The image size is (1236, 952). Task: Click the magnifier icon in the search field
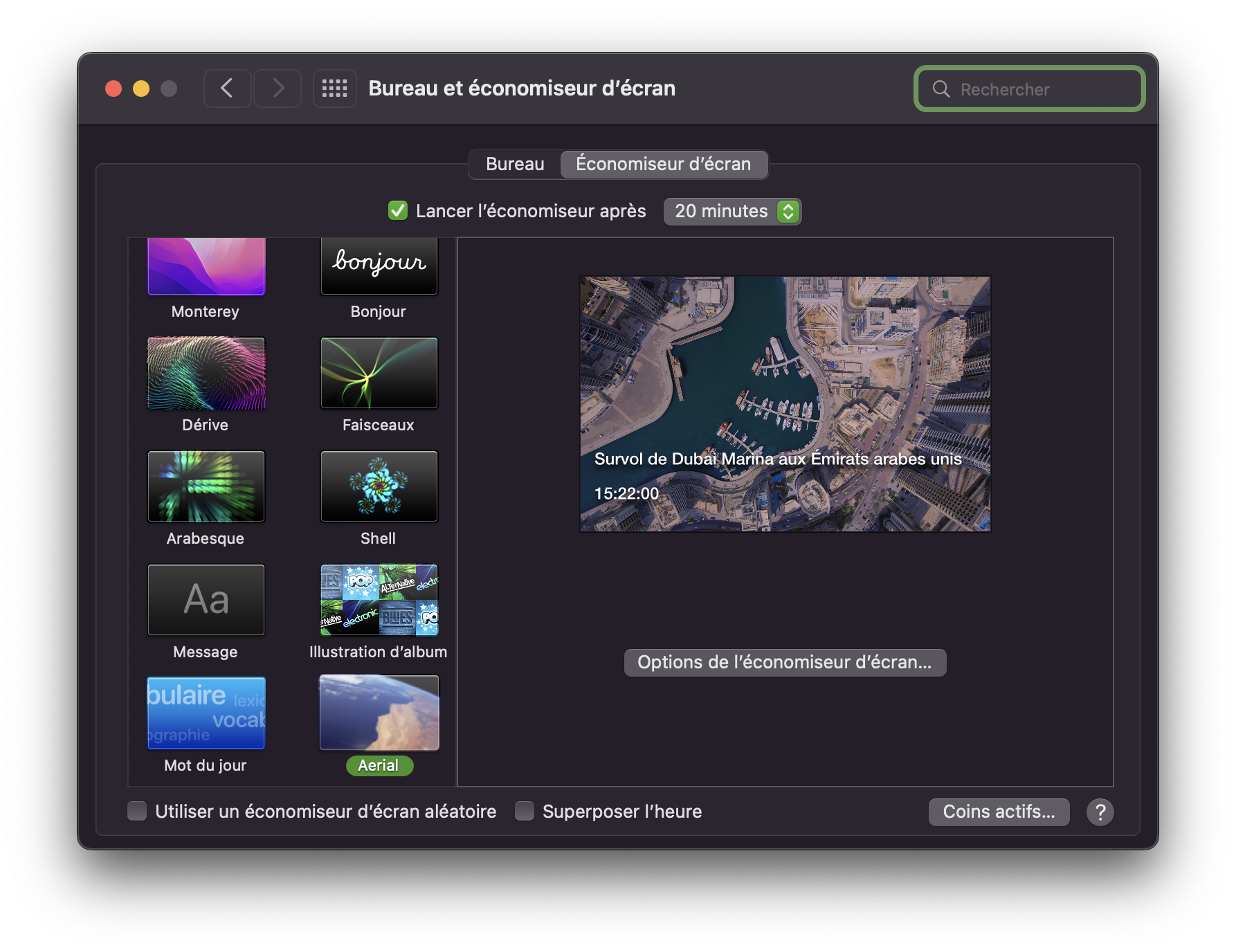(x=941, y=89)
